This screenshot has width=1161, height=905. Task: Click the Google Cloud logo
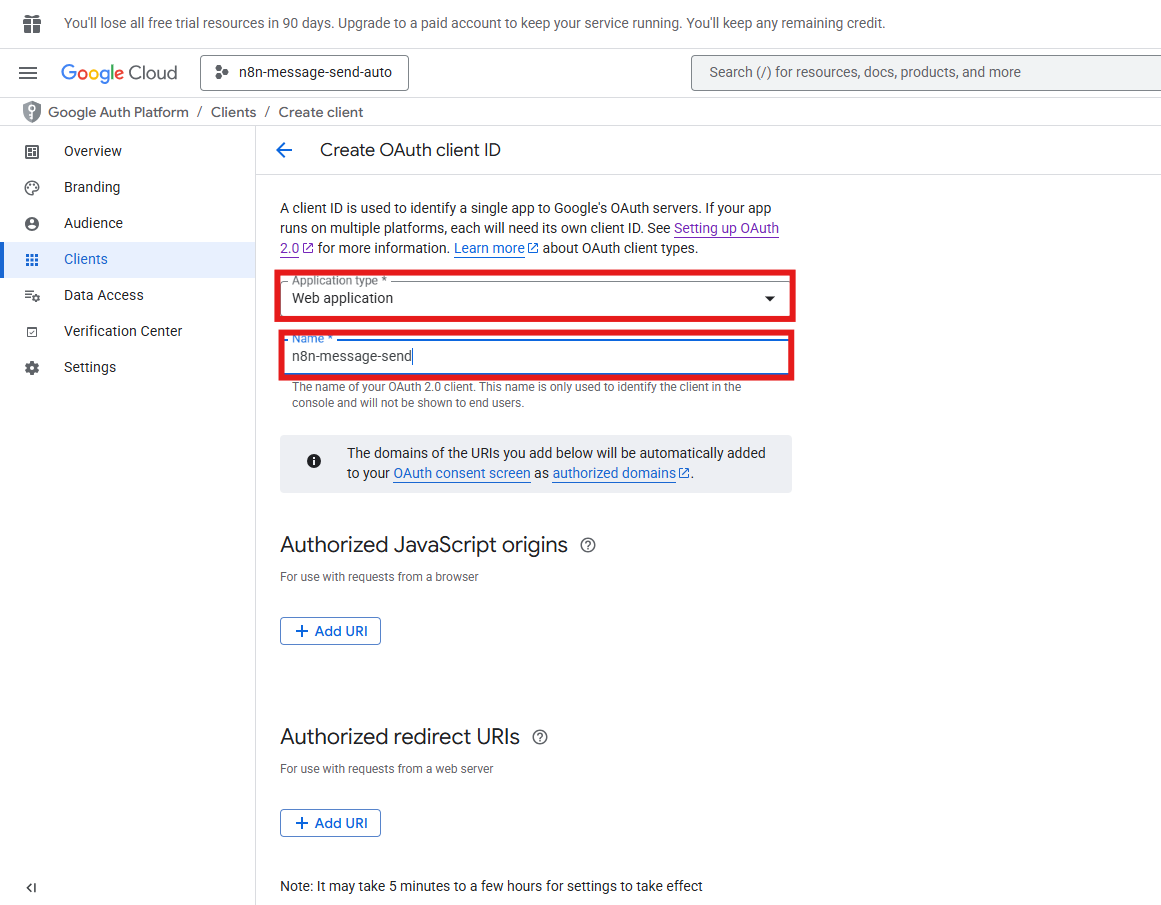tap(119, 73)
